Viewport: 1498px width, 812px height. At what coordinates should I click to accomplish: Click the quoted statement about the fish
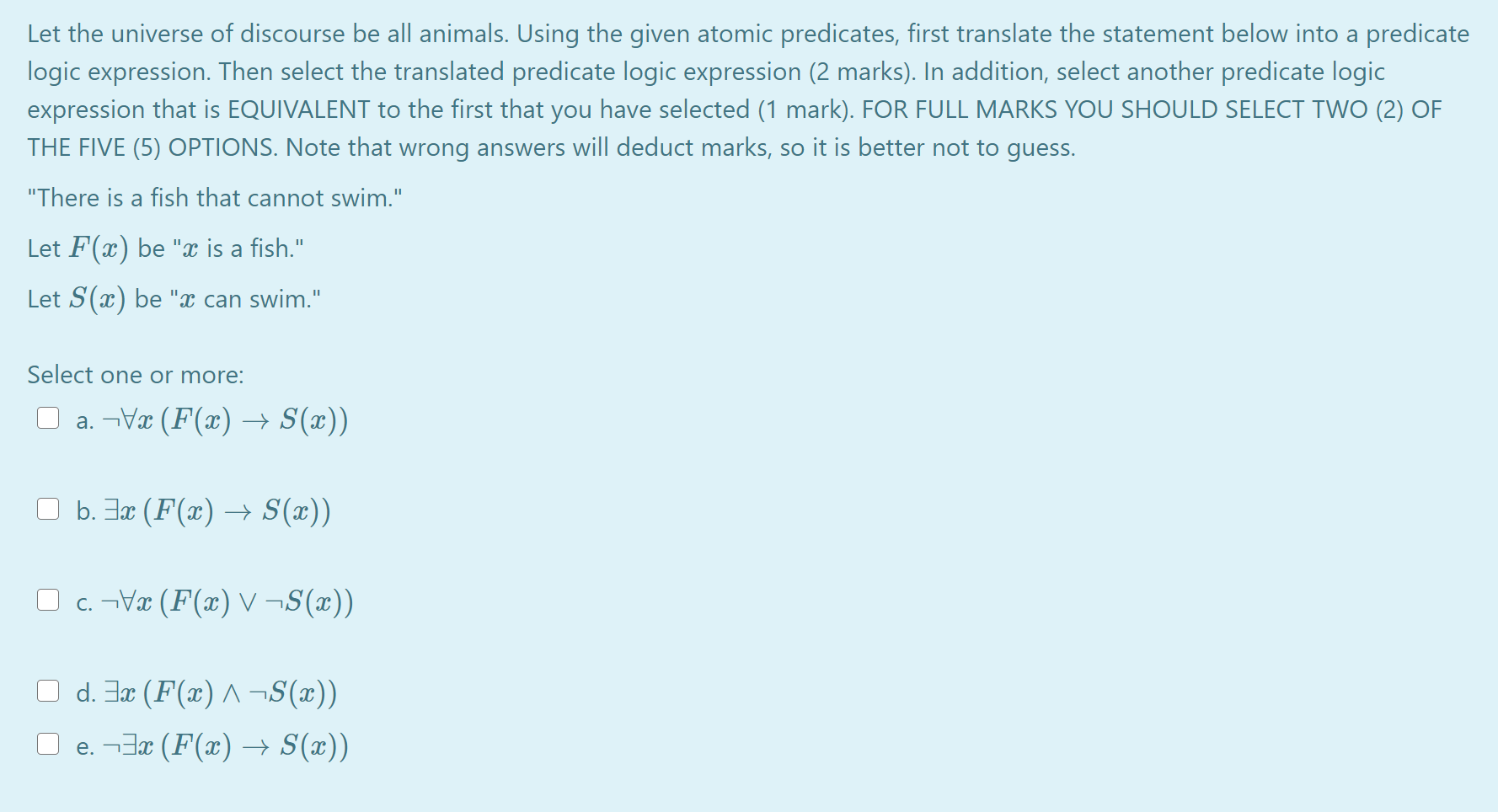point(214,197)
